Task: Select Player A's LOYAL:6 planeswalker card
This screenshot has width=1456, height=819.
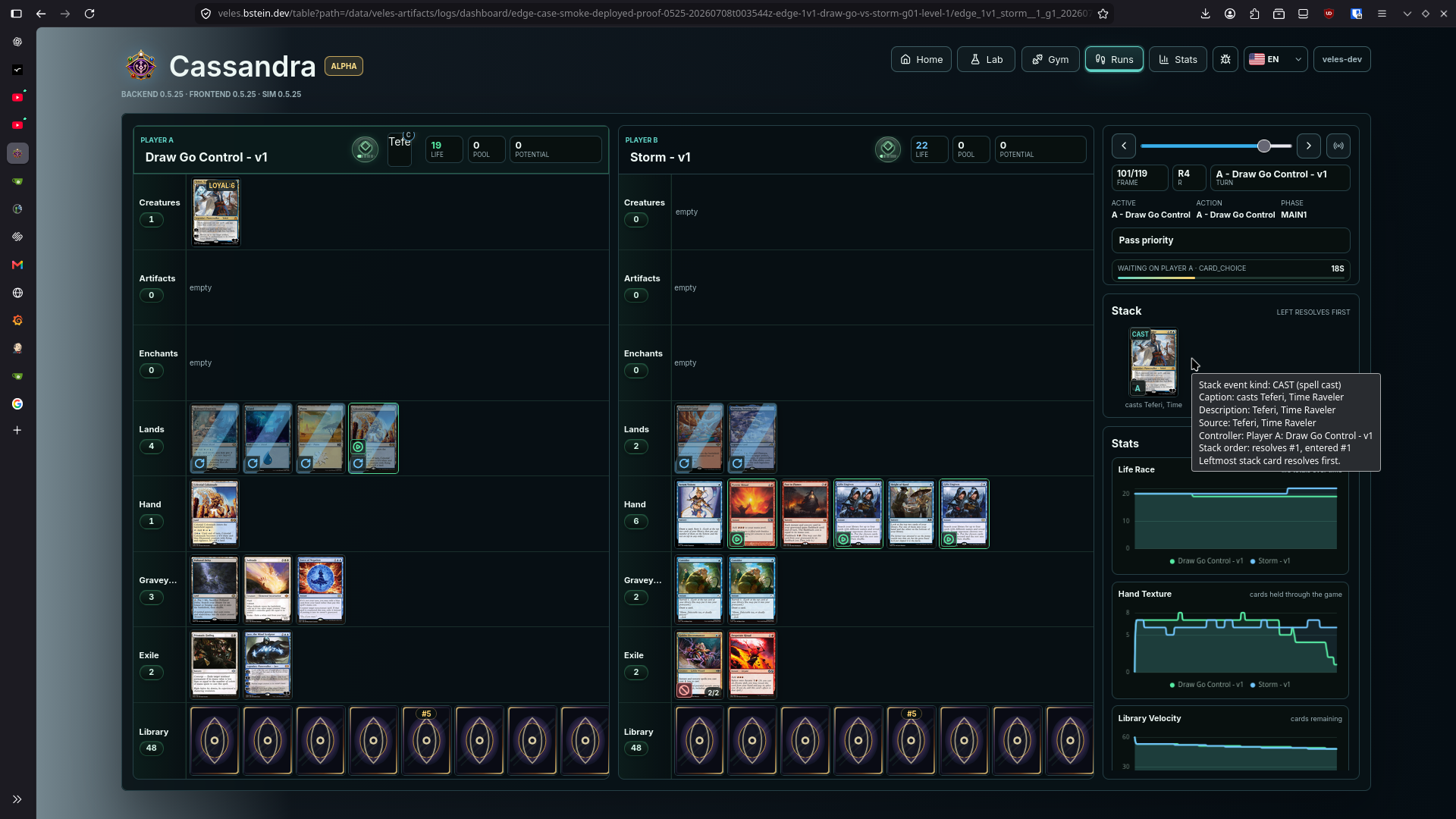Action: pos(215,212)
